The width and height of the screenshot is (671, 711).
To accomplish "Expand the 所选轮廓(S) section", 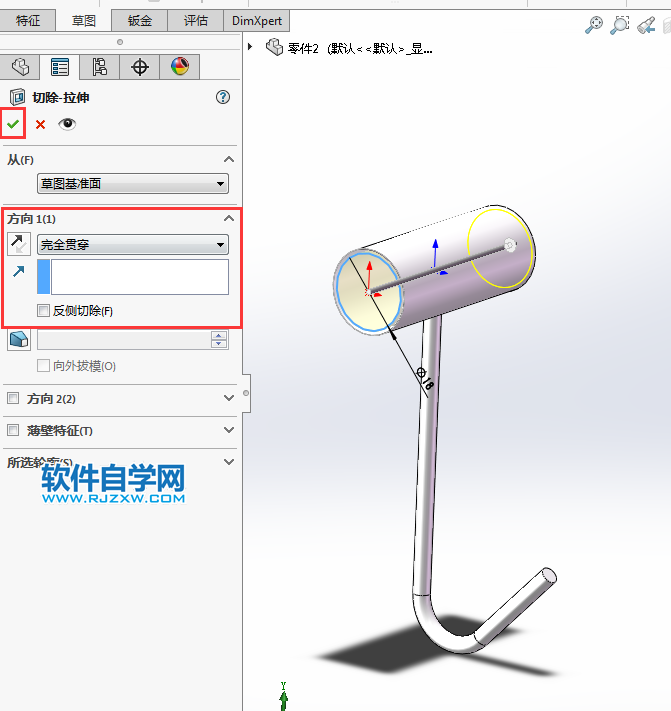I will [x=229, y=462].
